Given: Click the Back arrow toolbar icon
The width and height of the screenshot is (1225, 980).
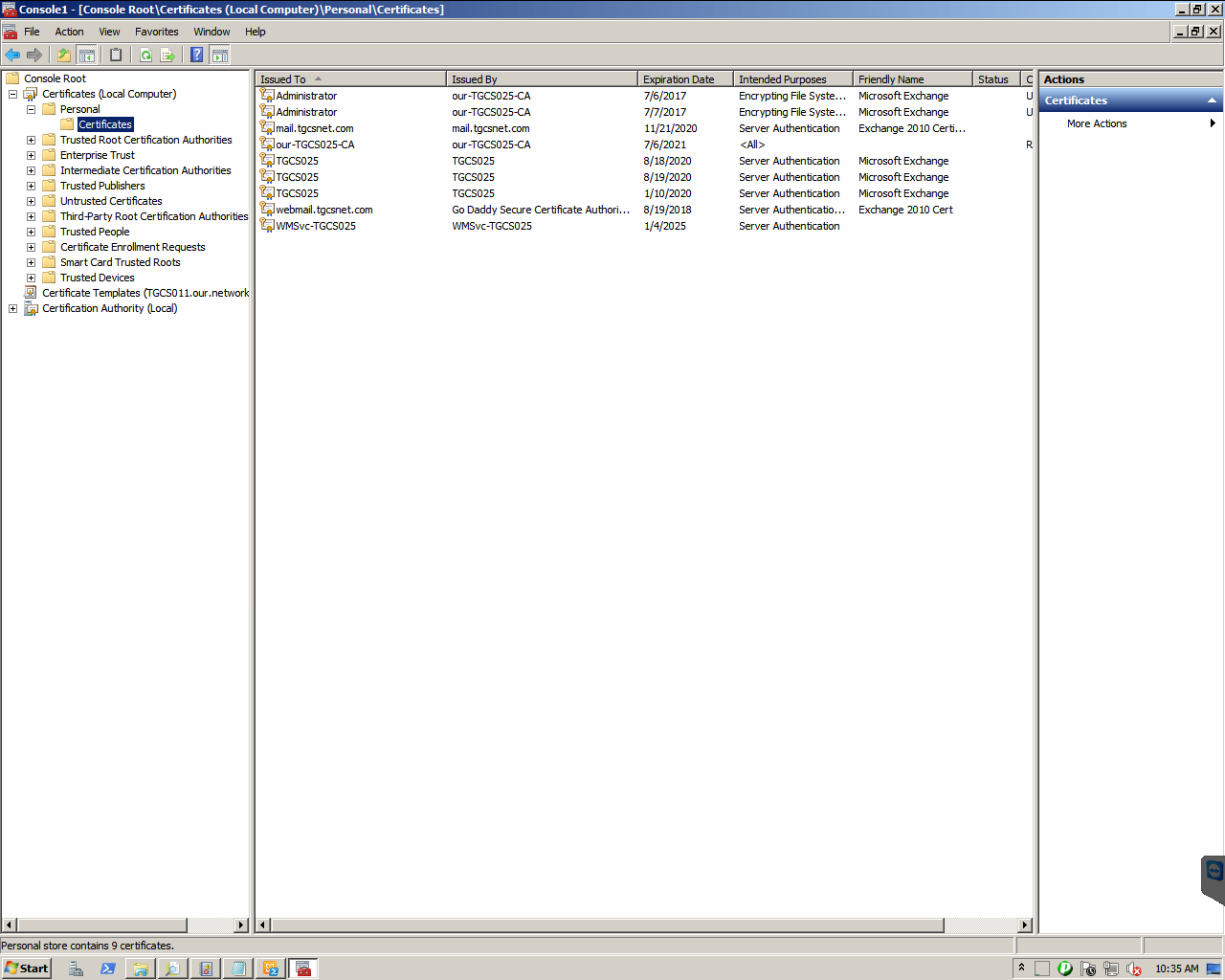Looking at the screenshot, I should 12,55.
